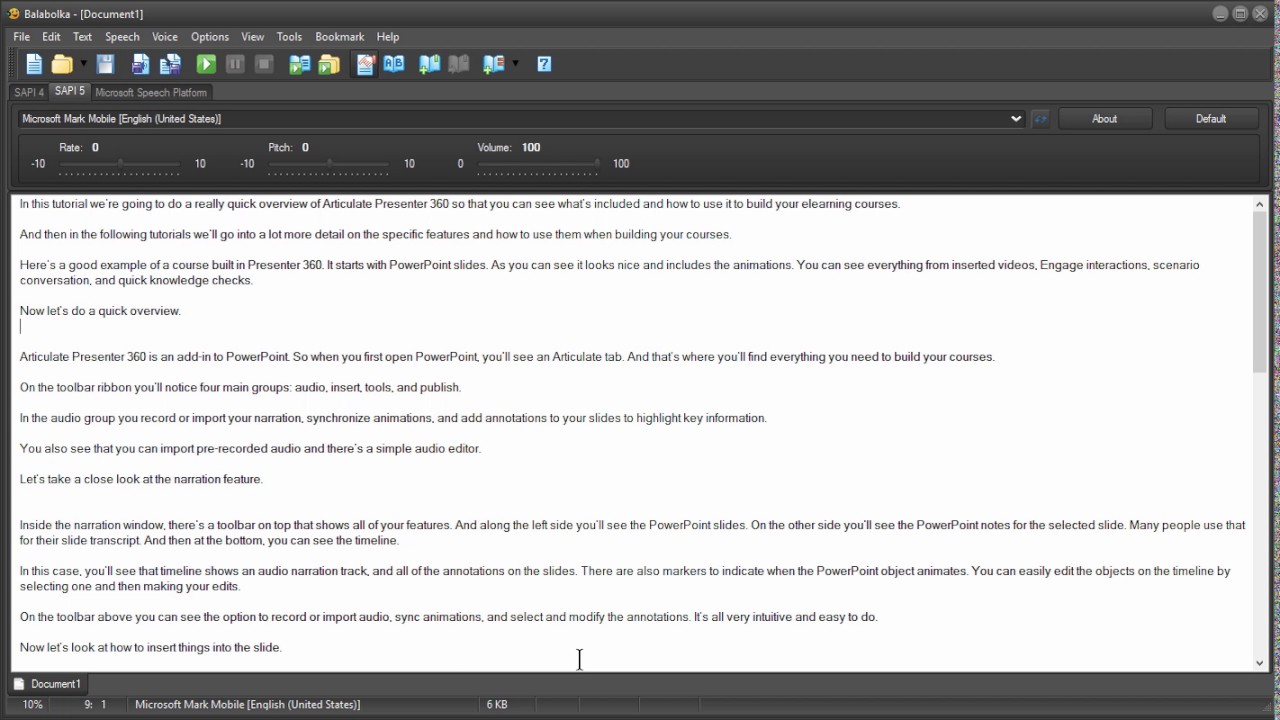Toggle the Watch Clipboard icon
The image size is (1280, 720).
(365, 64)
